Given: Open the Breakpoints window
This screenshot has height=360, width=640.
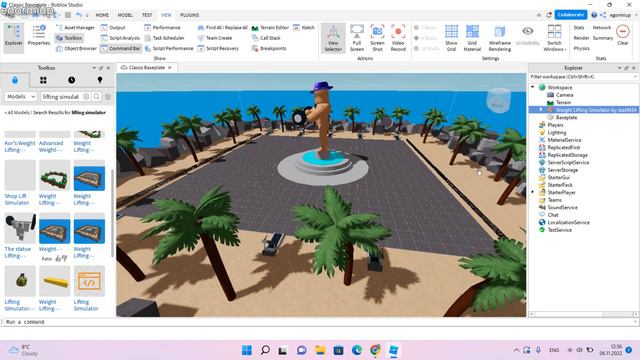Looking at the screenshot, I should (269, 48).
